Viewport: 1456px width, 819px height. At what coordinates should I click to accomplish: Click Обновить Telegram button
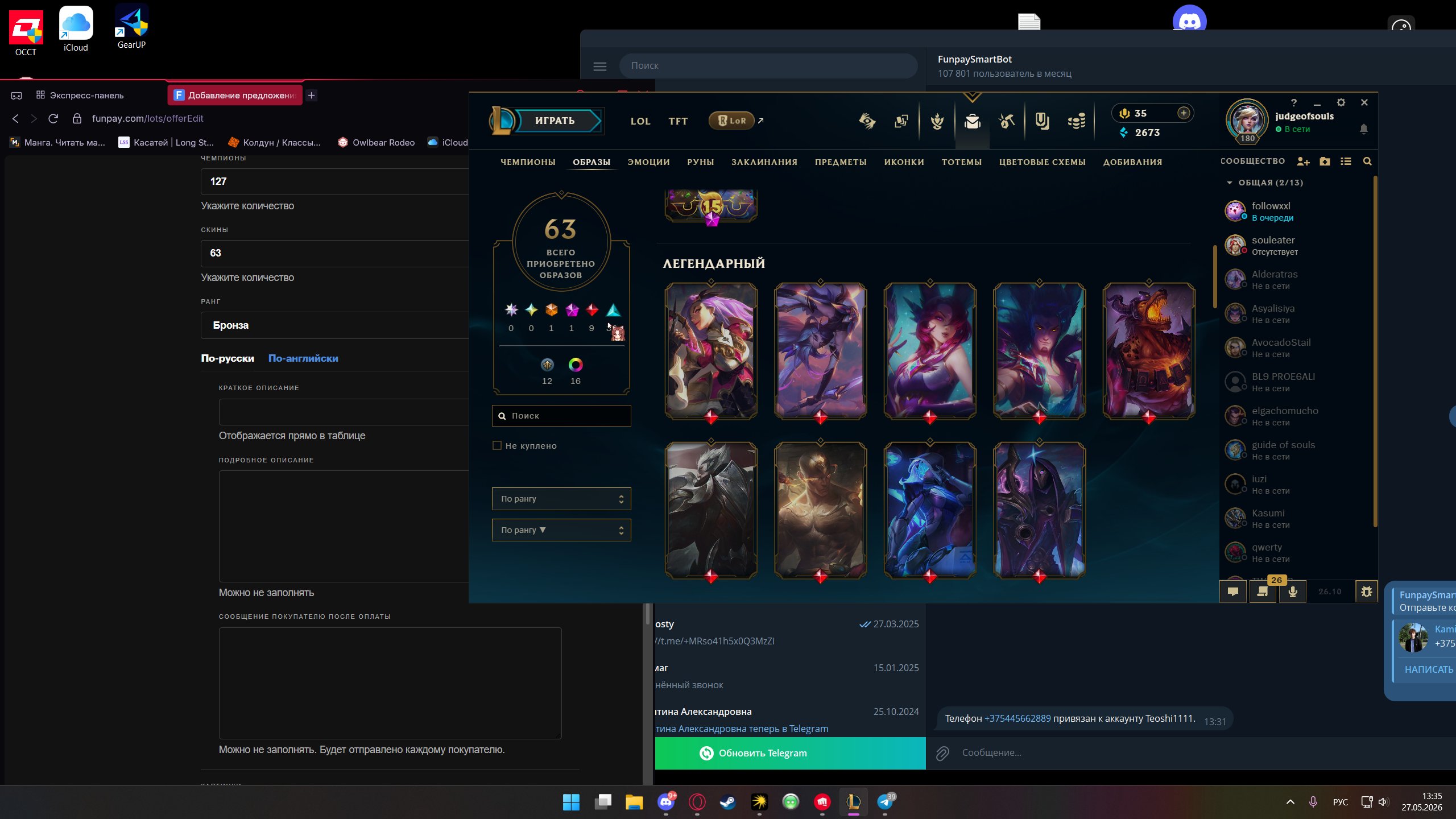pyautogui.click(x=791, y=753)
